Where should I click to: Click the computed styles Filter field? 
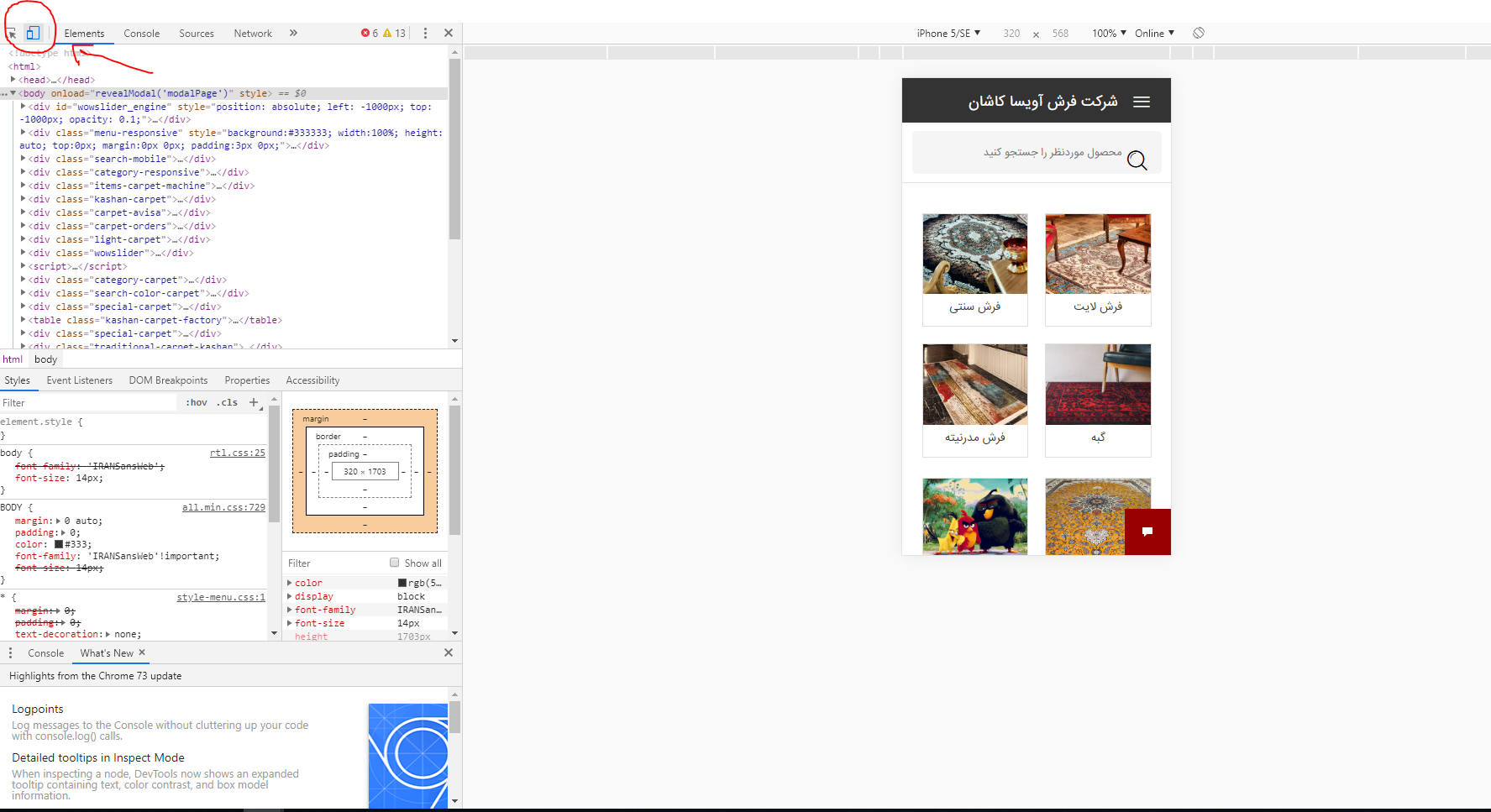(336, 563)
